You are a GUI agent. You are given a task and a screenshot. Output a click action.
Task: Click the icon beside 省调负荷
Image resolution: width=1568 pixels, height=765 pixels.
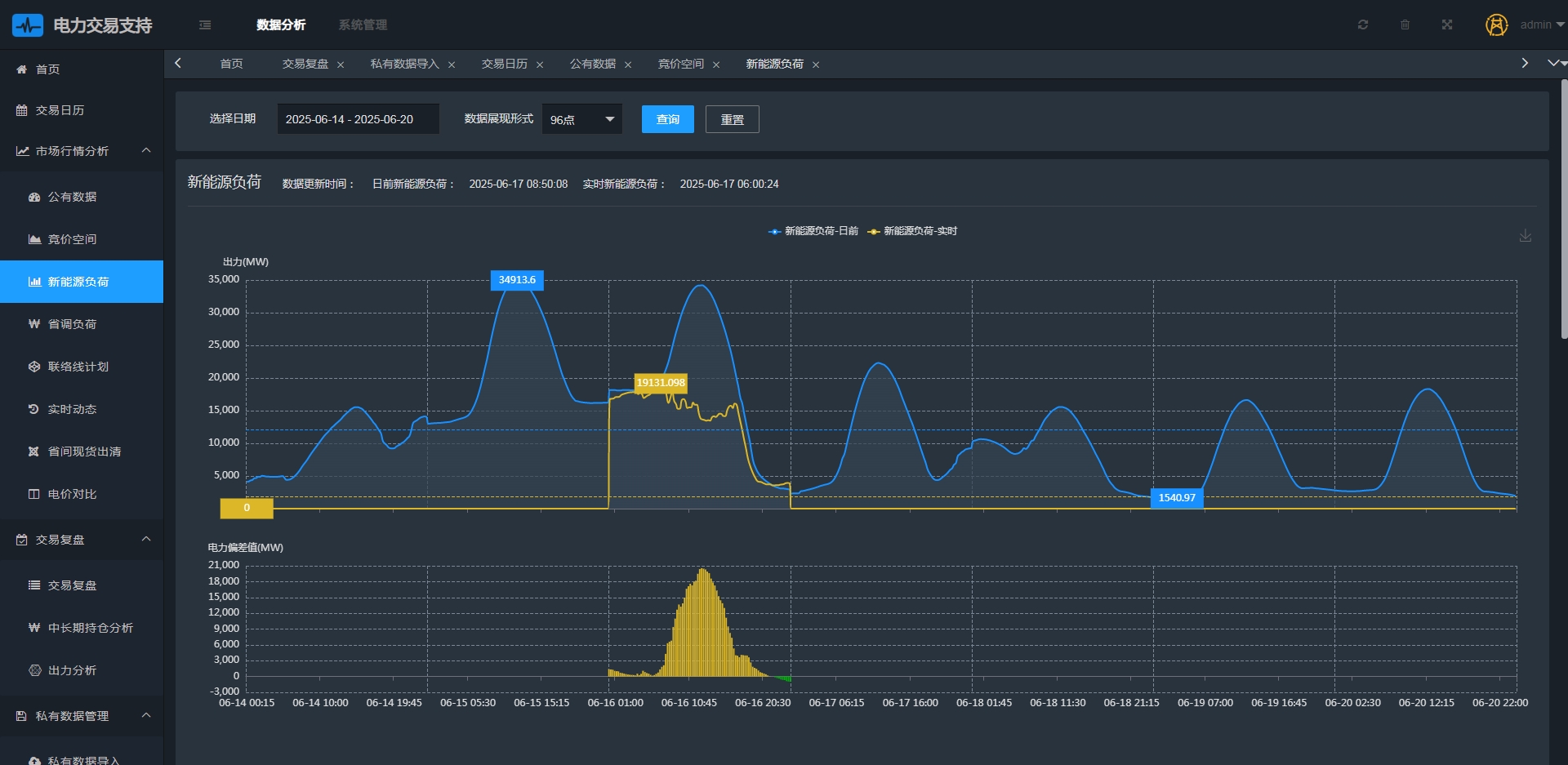click(x=34, y=324)
